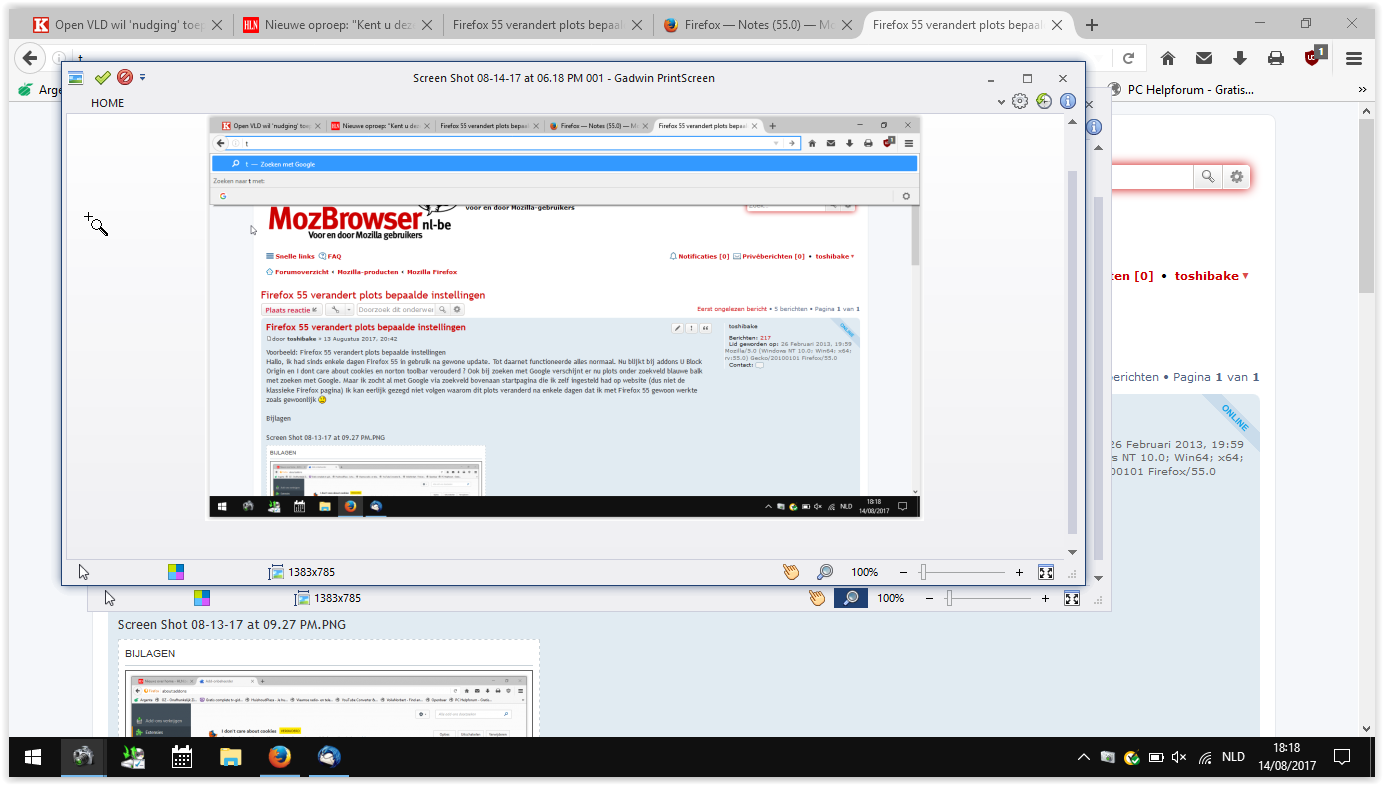Collapse the ribbon using the chevron arrow

(1002, 102)
